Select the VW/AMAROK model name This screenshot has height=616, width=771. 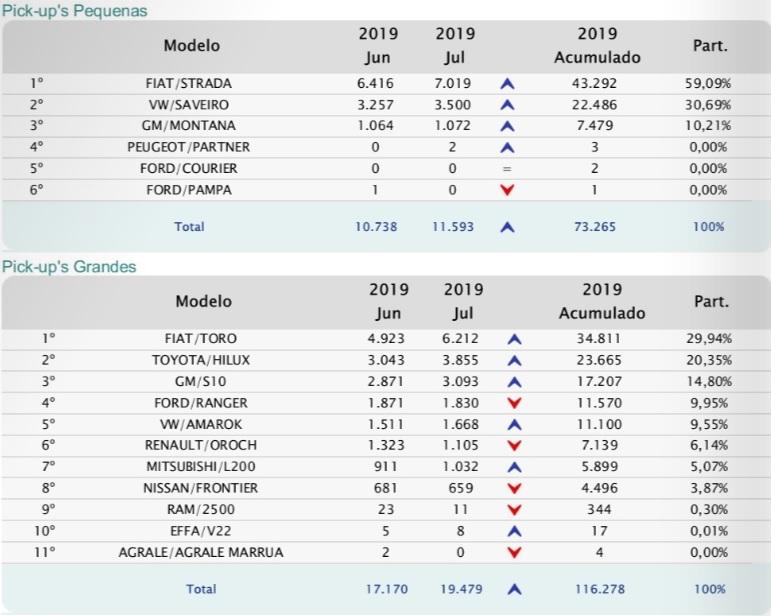tap(201, 424)
